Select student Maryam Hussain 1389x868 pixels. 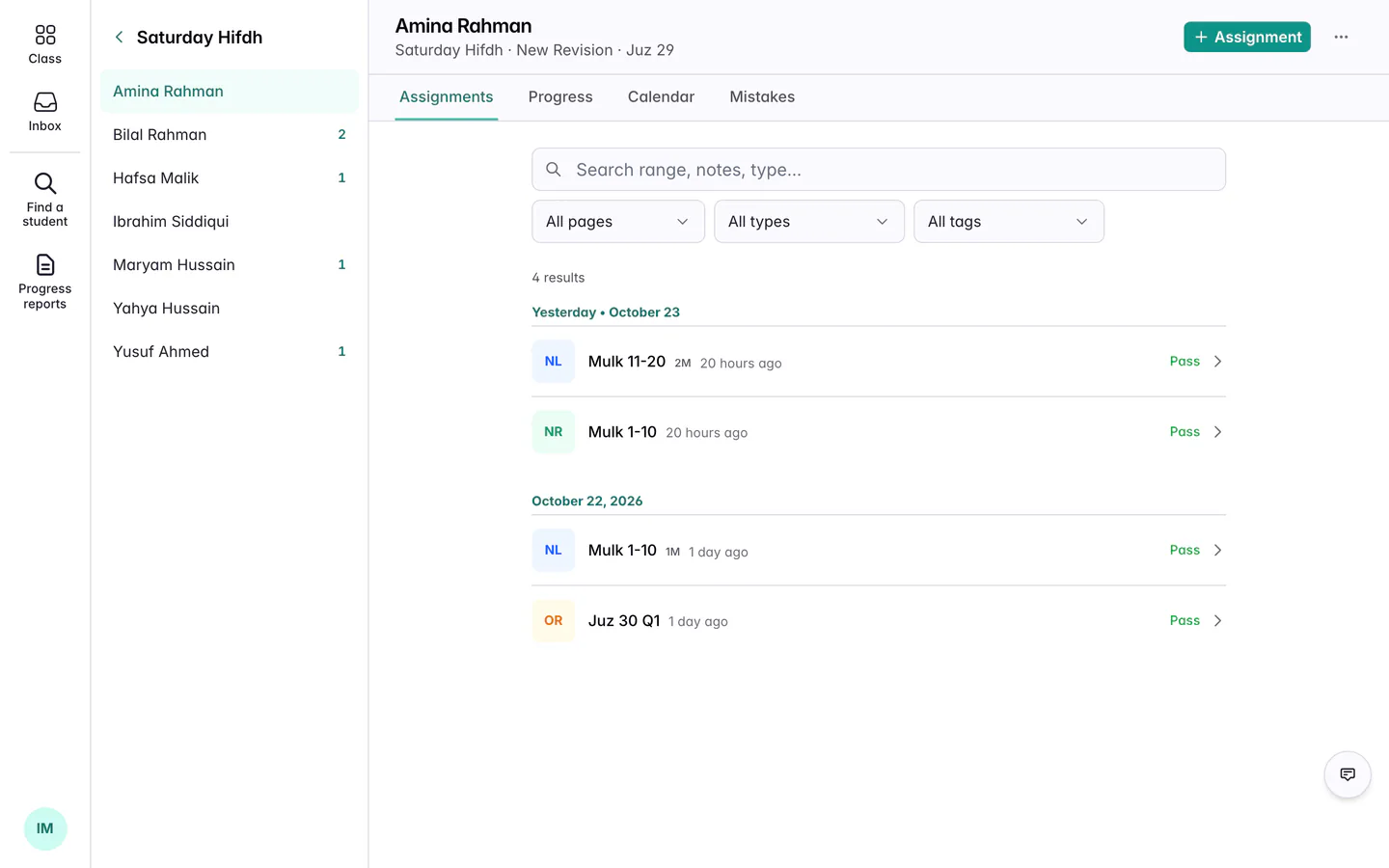[230, 265]
